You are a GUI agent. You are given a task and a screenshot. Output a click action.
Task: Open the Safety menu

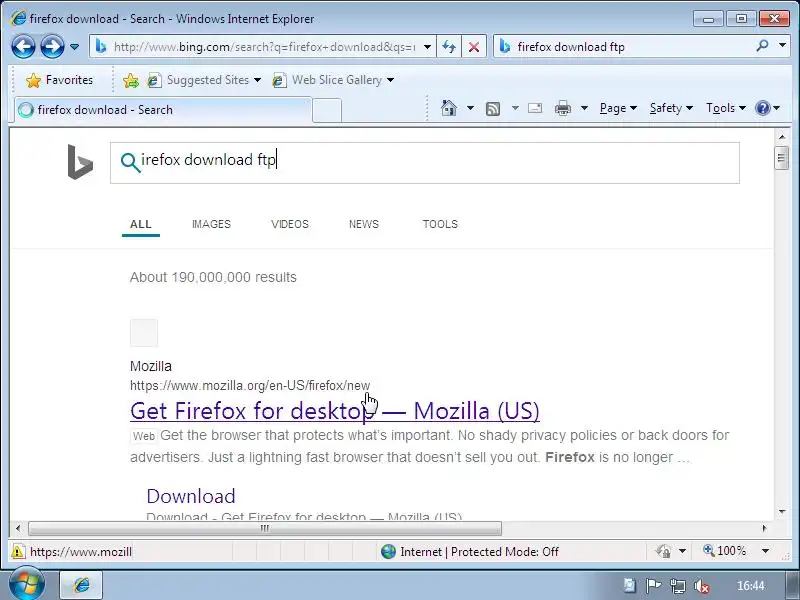[671, 108]
